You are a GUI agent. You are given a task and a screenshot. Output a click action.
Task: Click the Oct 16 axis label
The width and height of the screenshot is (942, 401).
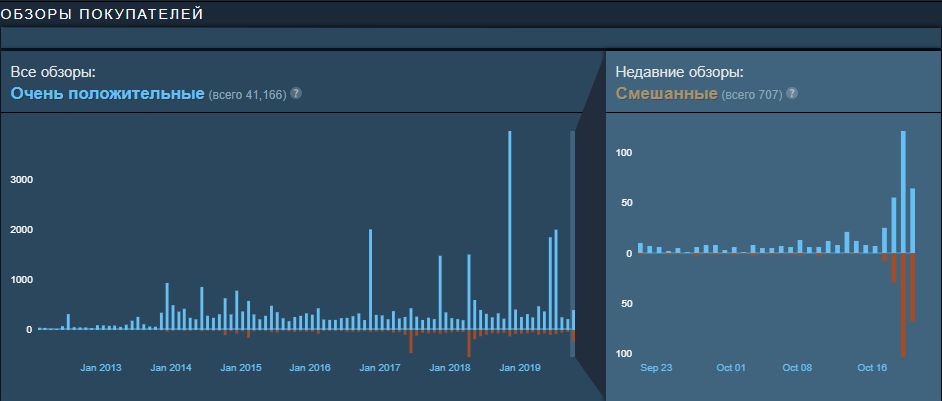[872, 368]
